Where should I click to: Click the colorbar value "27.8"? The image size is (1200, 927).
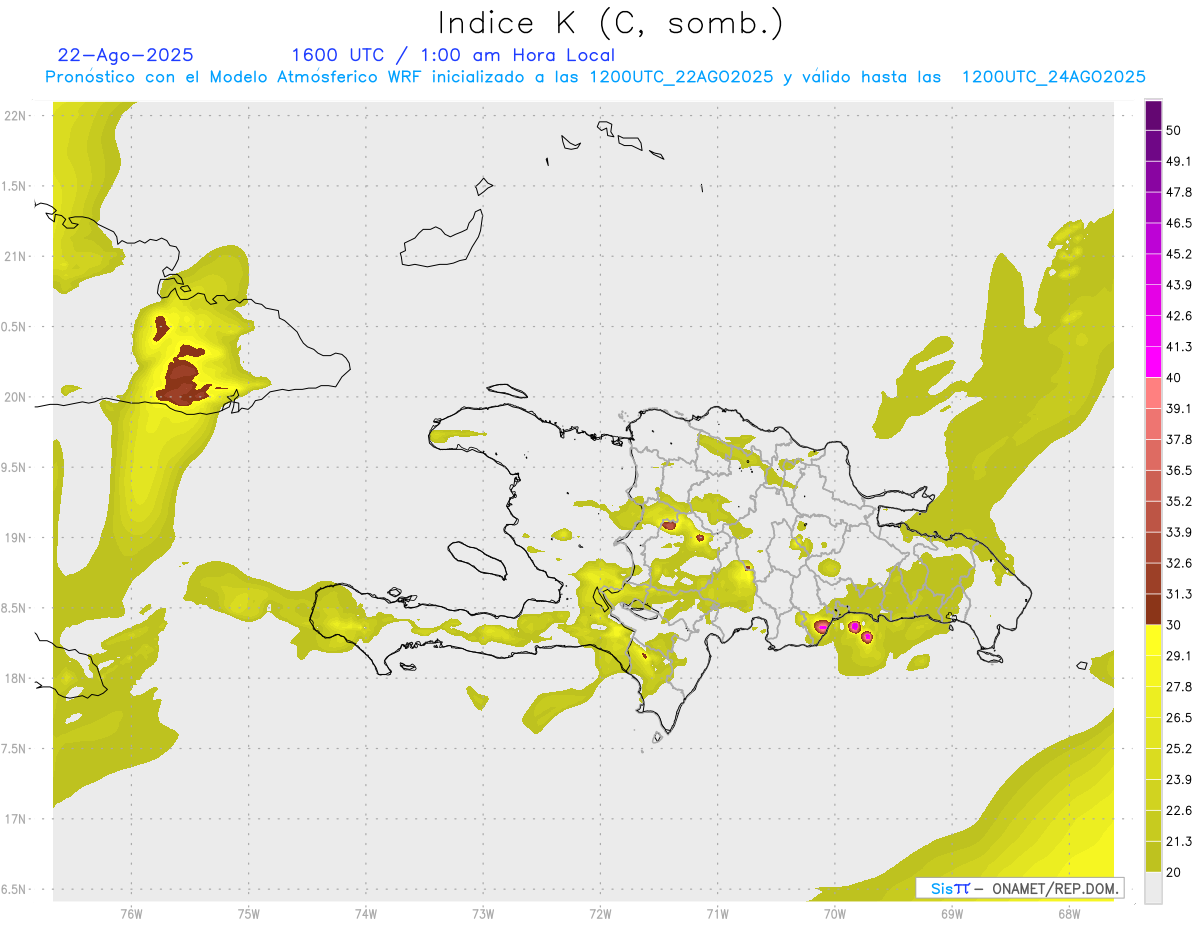pyautogui.click(x=1179, y=687)
